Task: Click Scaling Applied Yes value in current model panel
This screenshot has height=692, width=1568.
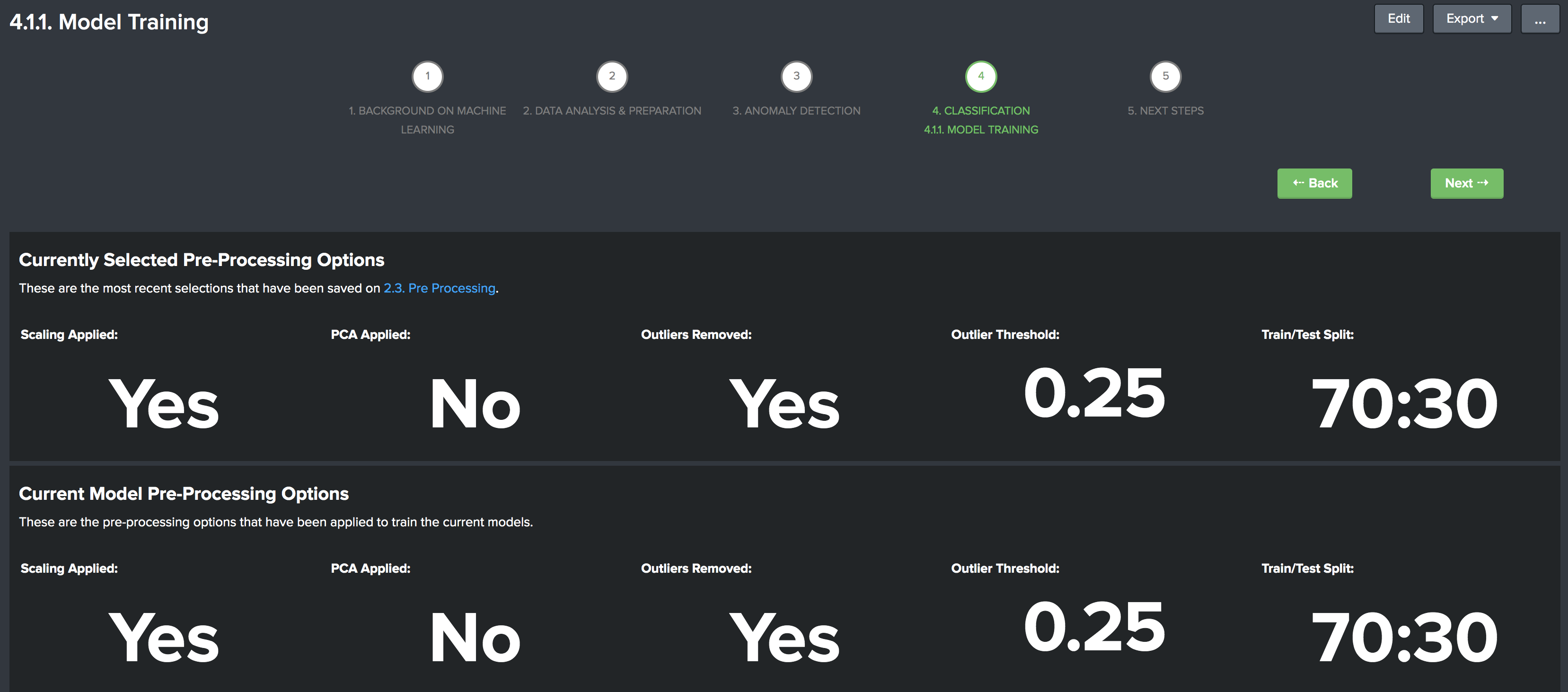Action: coord(163,637)
